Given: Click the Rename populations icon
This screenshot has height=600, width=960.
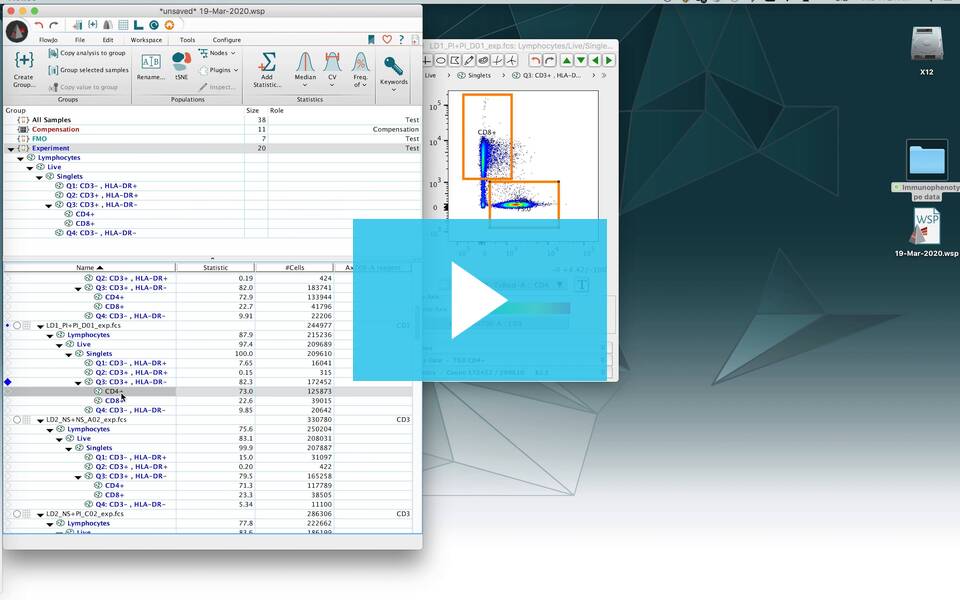Looking at the screenshot, I should (x=151, y=61).
